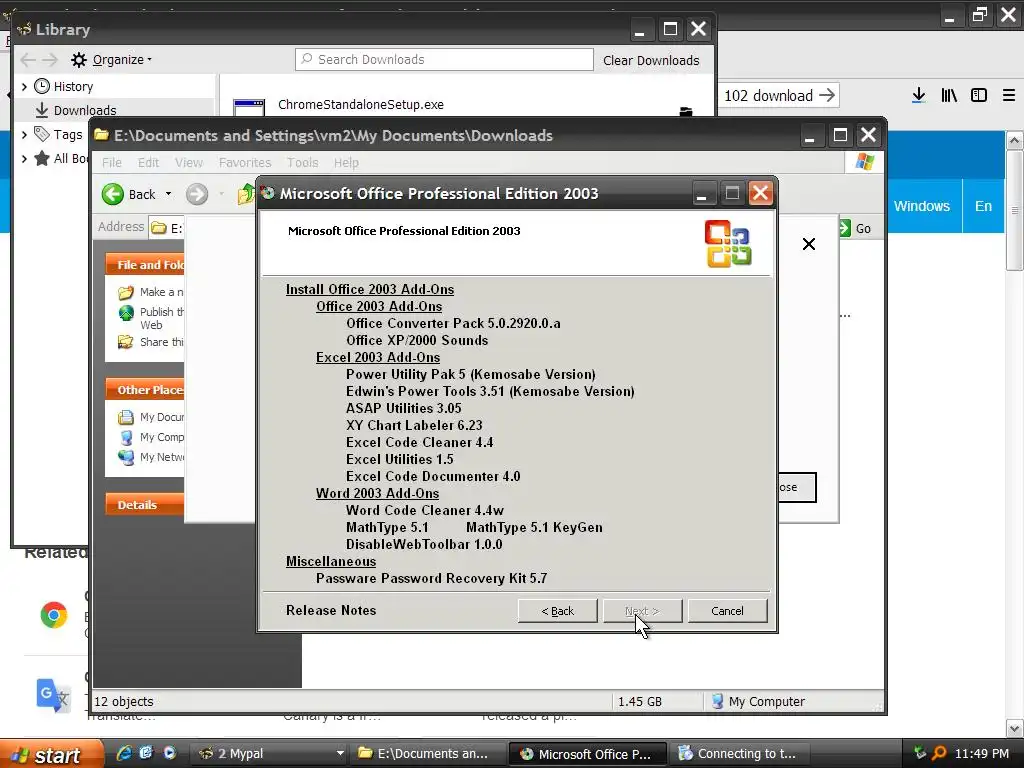
Task: Select ASAP Utilities 3.05 entry
Action: click(x=403, y=408)
